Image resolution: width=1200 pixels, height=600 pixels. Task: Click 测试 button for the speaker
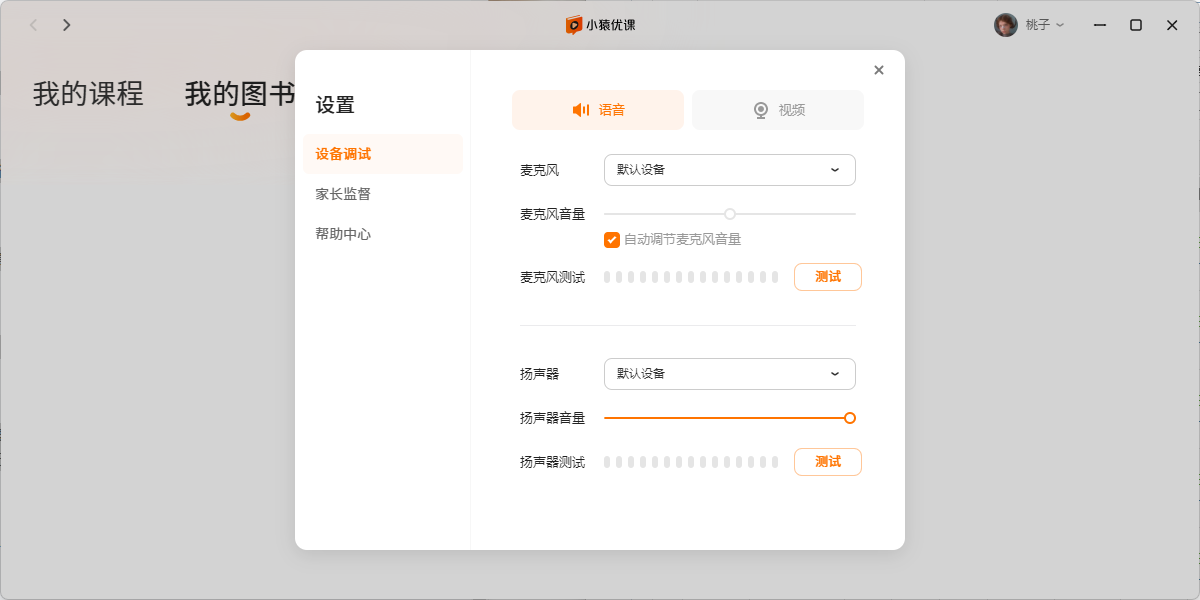point(828,462)
